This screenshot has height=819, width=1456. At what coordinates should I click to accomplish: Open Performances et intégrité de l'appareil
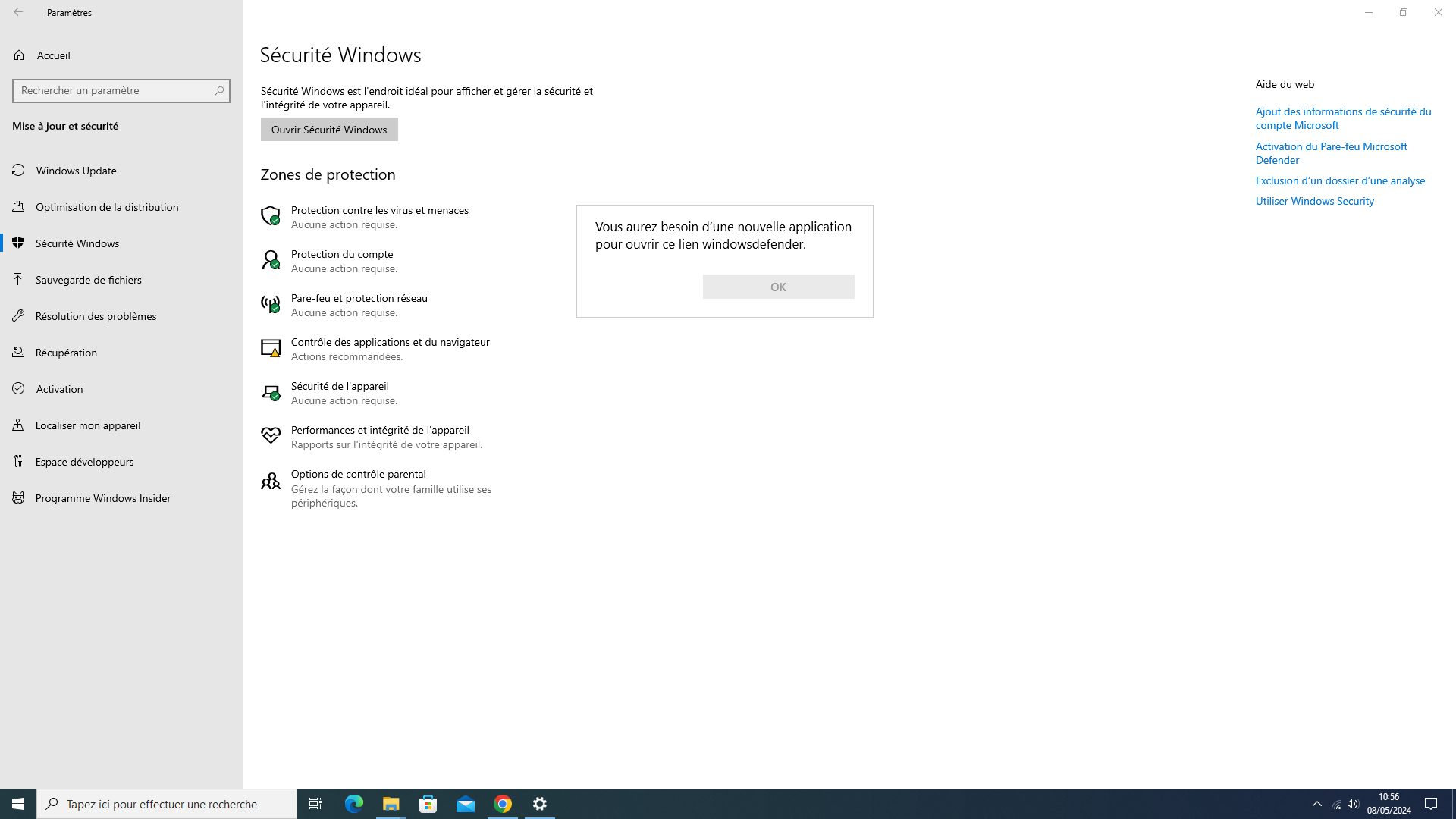(379, 437)
